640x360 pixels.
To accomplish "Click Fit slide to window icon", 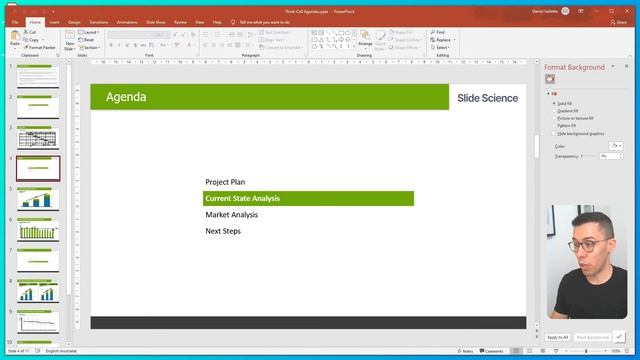I will point(627,351).
